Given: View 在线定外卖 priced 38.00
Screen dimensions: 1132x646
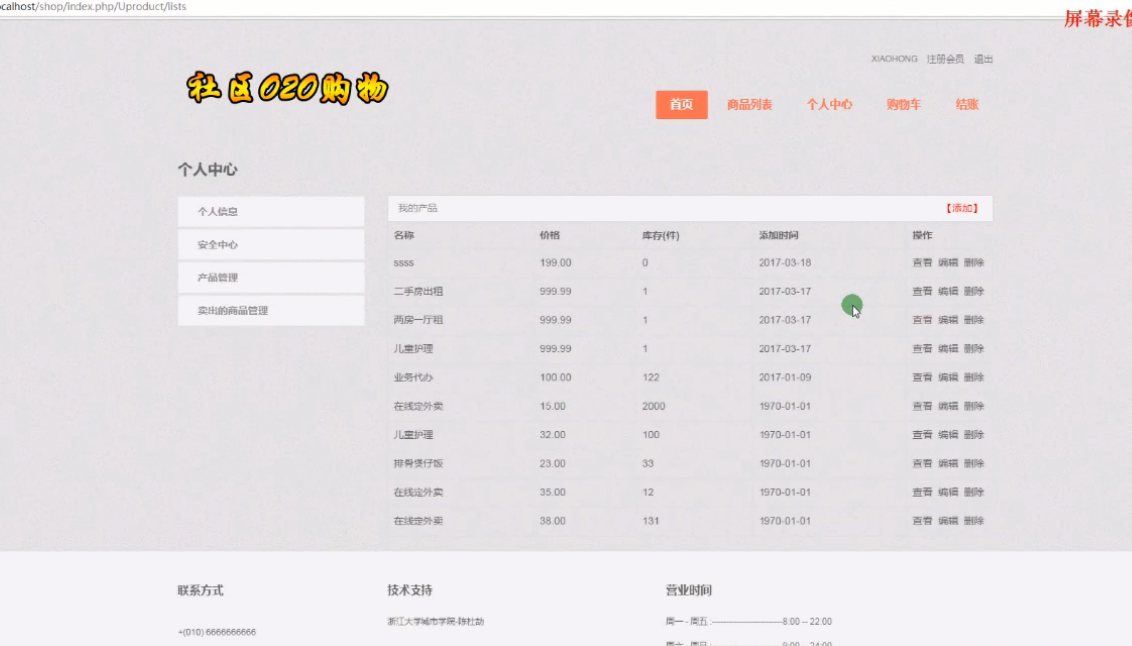Looking at the screenshot, I should pyautogui.click(x=922, y=520).
